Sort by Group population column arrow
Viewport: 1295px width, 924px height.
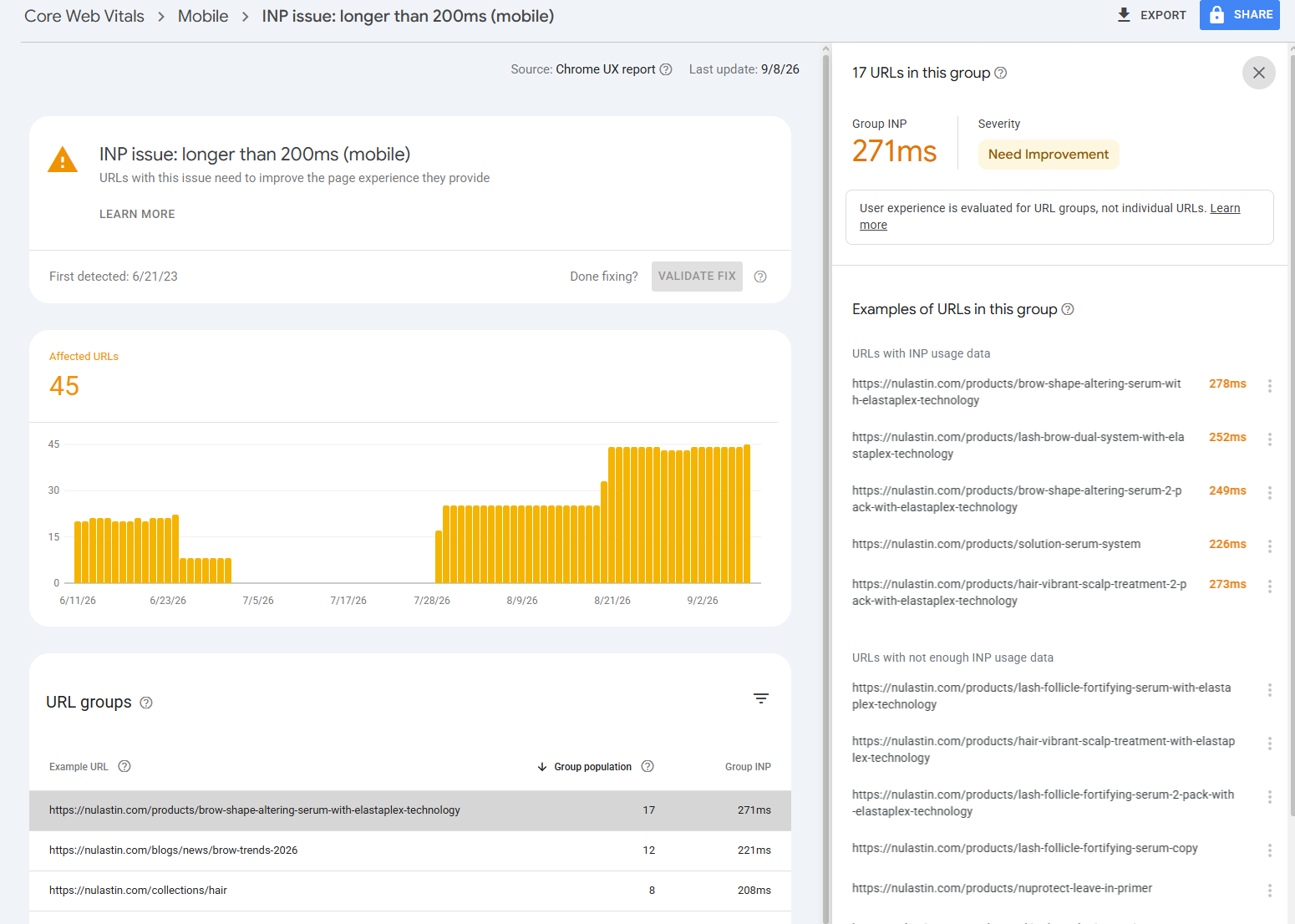tap(542, 767)
